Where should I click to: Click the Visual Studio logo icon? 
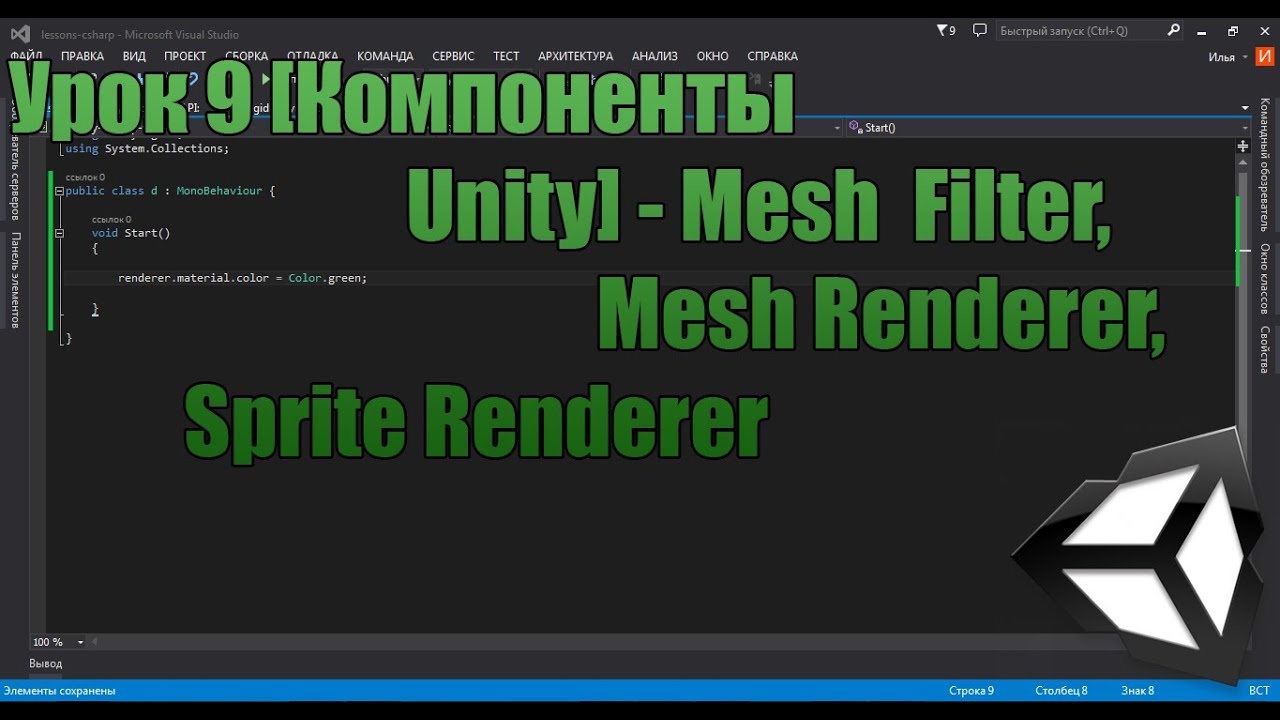[20, 34]
